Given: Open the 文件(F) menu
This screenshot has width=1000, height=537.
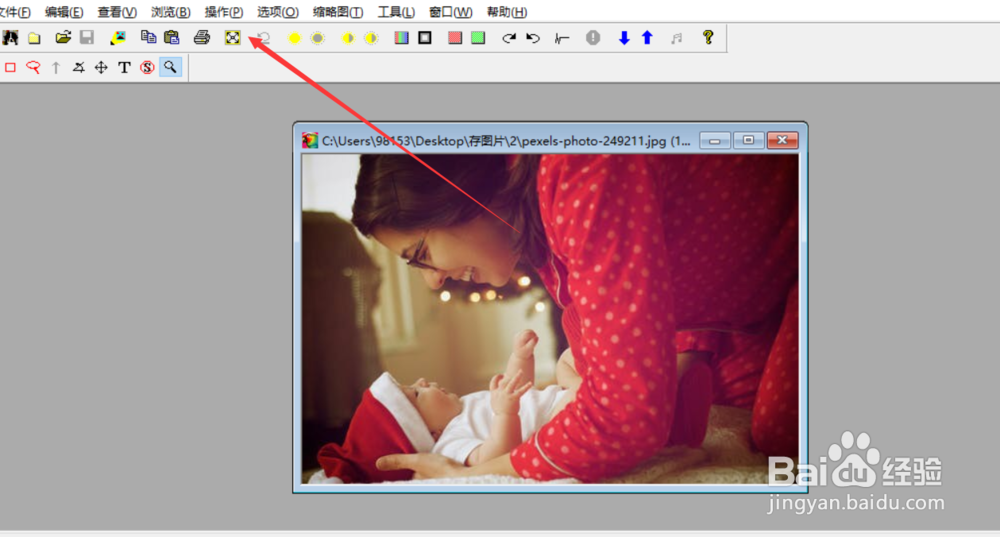Looking at the screenshot, I should pos(14,12).
